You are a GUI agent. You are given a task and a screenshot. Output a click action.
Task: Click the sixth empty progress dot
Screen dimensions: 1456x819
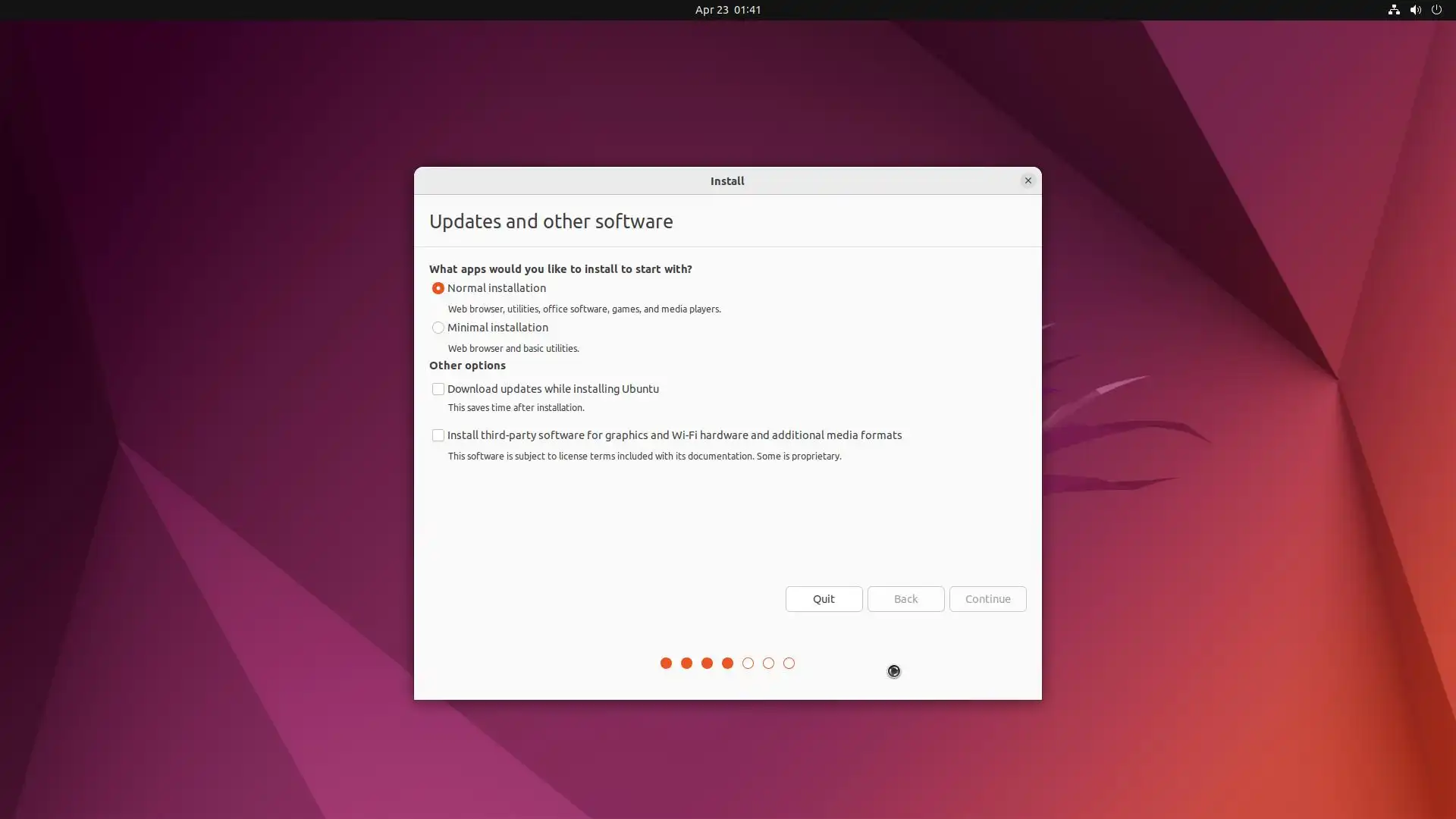(768, 664)
